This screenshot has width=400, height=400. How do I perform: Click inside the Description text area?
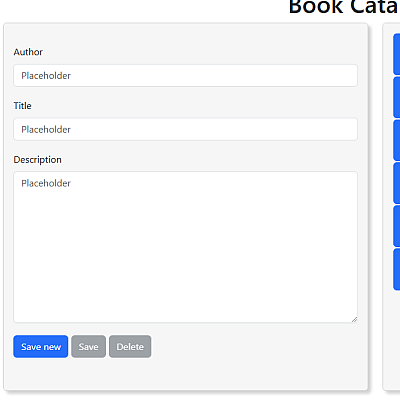(185, 247)
